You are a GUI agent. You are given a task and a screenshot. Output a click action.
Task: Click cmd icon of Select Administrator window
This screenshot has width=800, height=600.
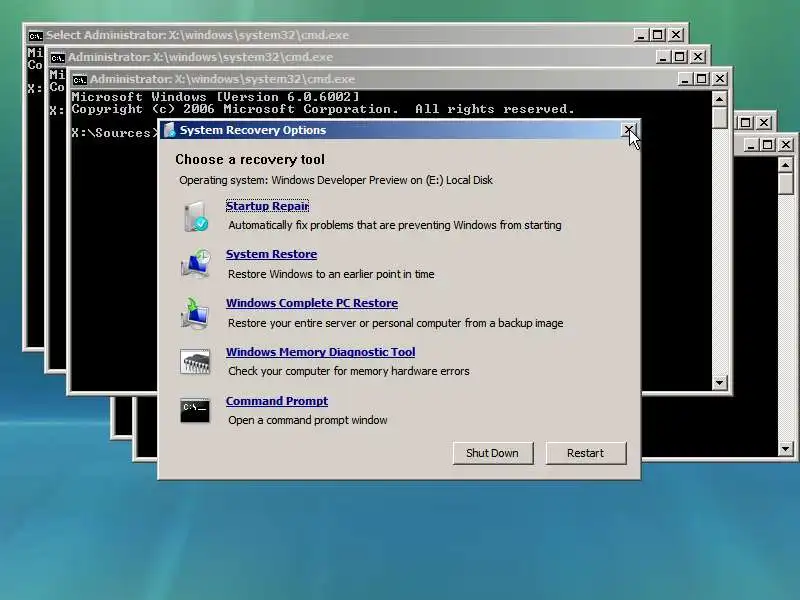(35, 36)
